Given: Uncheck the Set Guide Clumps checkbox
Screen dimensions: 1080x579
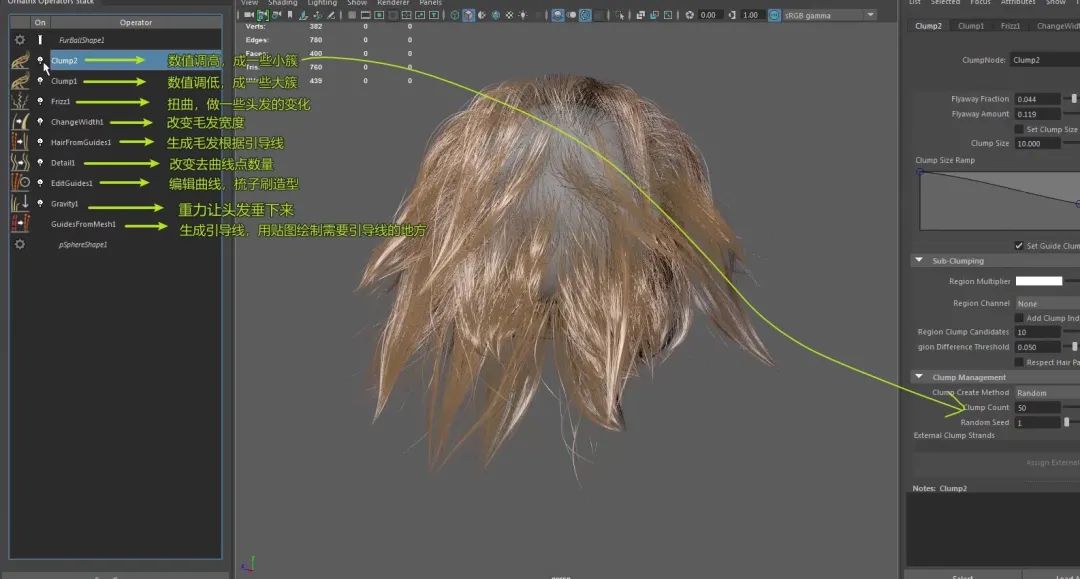Looking at the screenshot, I should [1019, 245].
